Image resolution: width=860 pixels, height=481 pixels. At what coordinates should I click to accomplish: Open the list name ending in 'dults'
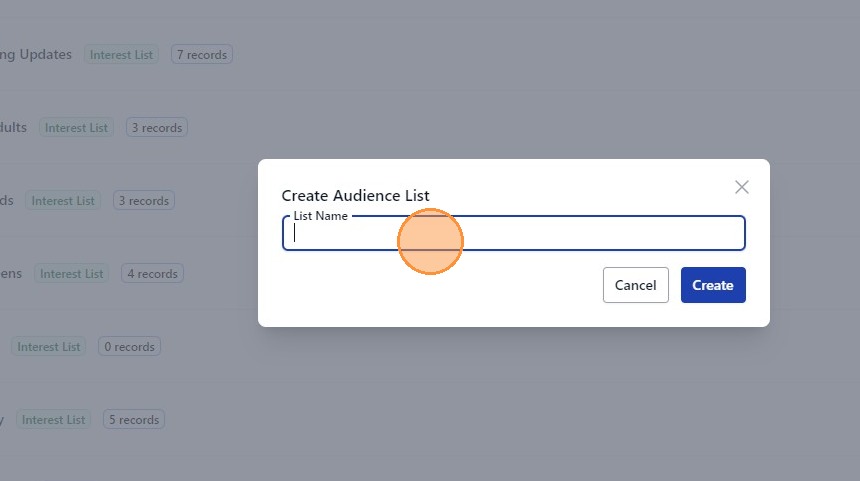click(13, 127)
